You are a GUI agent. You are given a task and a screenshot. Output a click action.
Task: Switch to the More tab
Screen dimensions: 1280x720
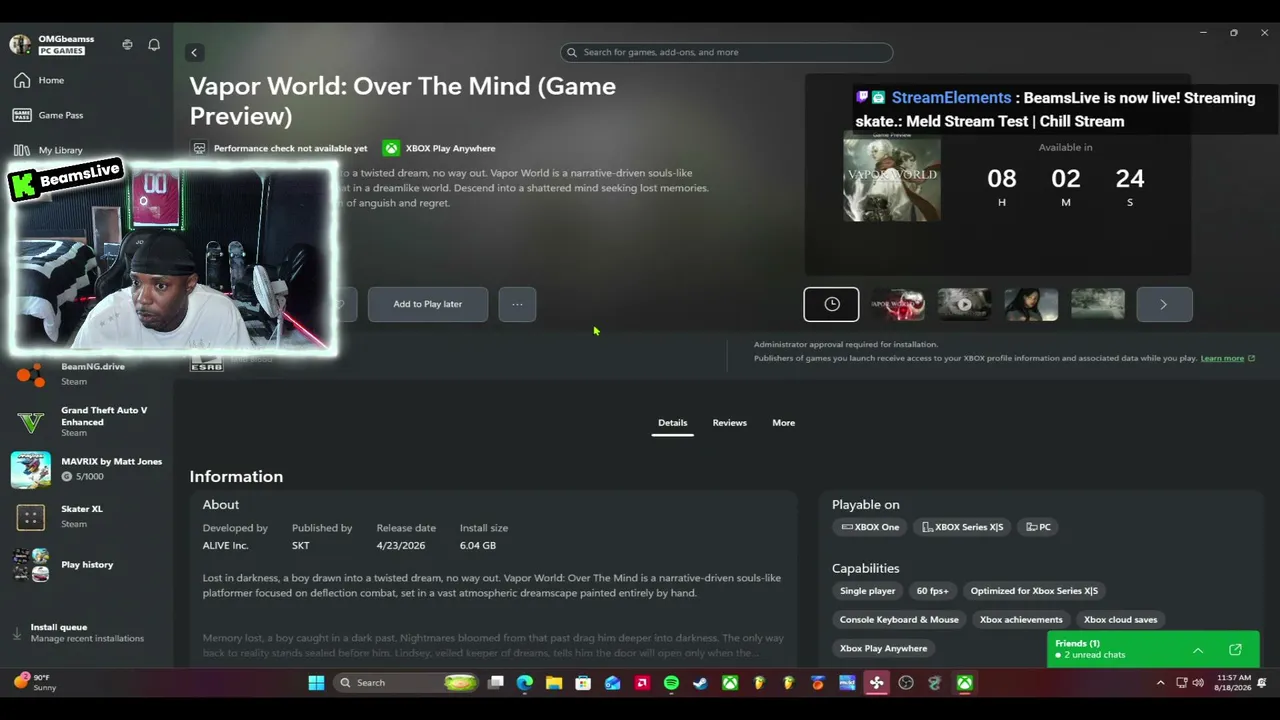[x=783, y=423]
